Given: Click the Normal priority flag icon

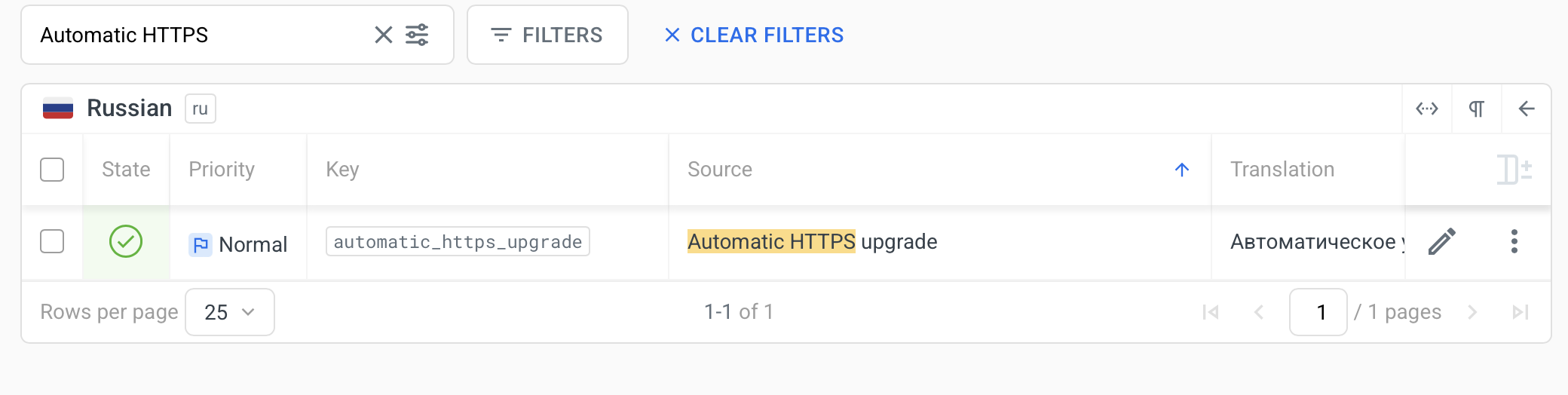Looking at the screenshot, I should pos(201,244).
